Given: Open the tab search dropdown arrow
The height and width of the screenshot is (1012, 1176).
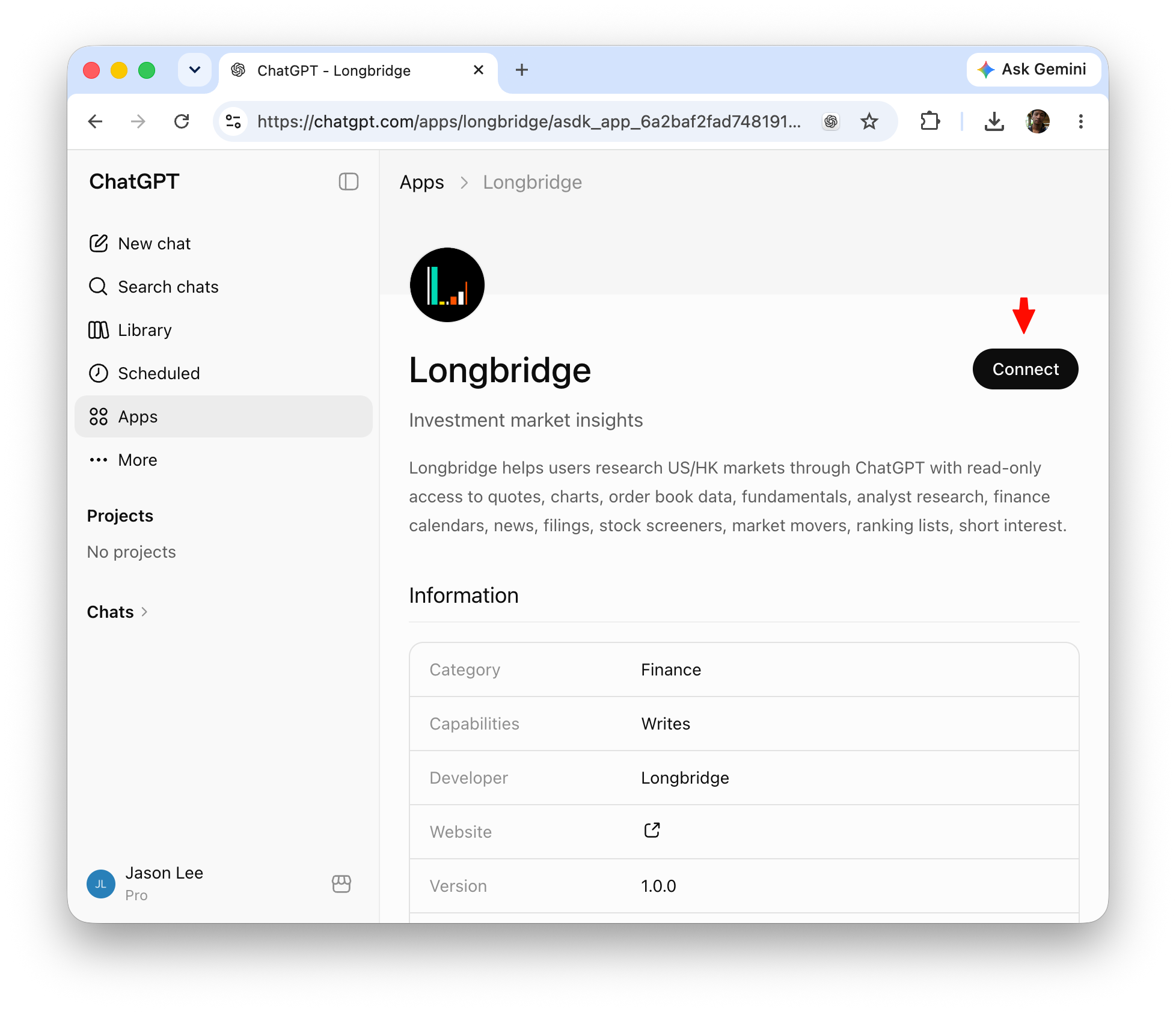Looking at the screenshot, I should (195, 70).
